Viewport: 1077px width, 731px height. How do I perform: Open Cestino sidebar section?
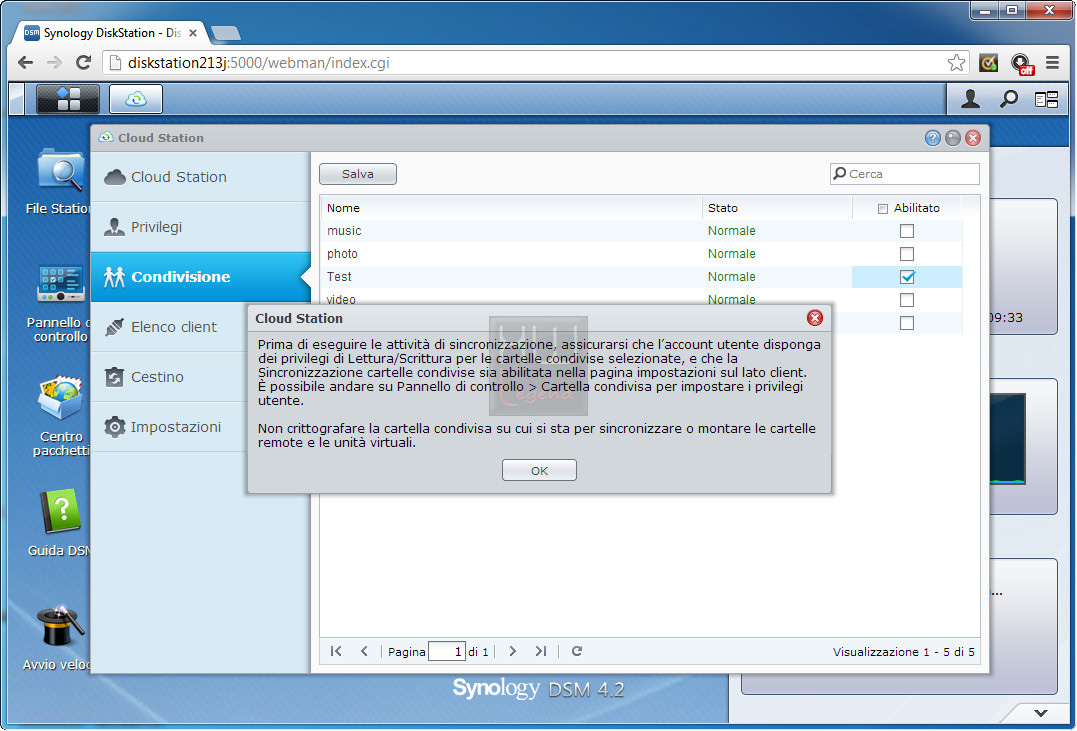(169, 377)
